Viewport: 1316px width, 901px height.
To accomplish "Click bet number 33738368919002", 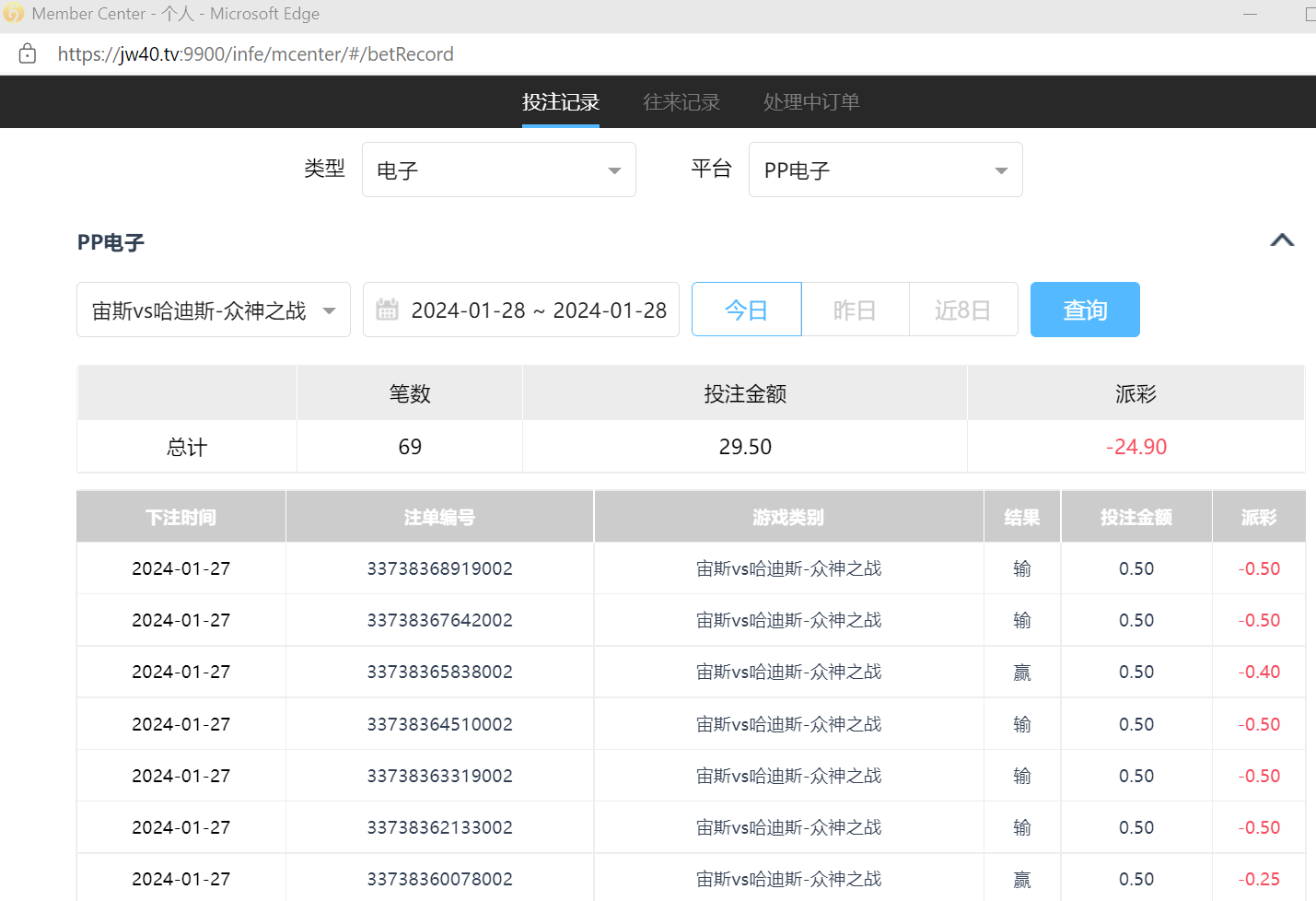I will [439, 568].
